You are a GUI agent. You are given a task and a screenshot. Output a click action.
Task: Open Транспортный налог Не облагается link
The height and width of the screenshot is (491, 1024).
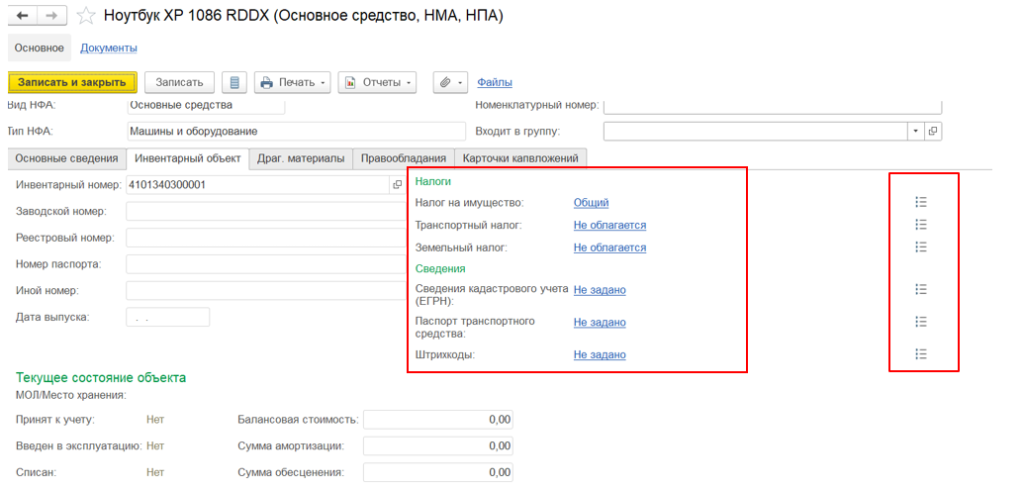pos(610,225)
